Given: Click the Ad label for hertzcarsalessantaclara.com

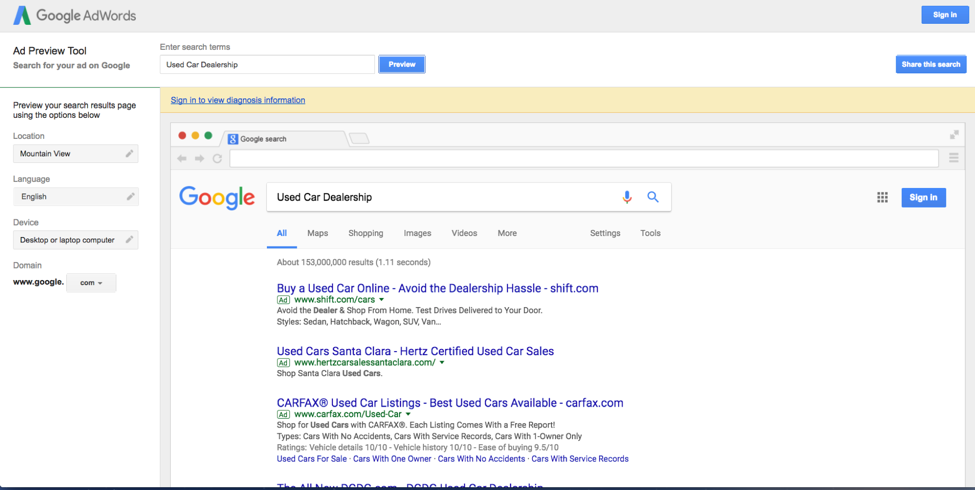Looking at the screenshot, I should tap(284, 363).
